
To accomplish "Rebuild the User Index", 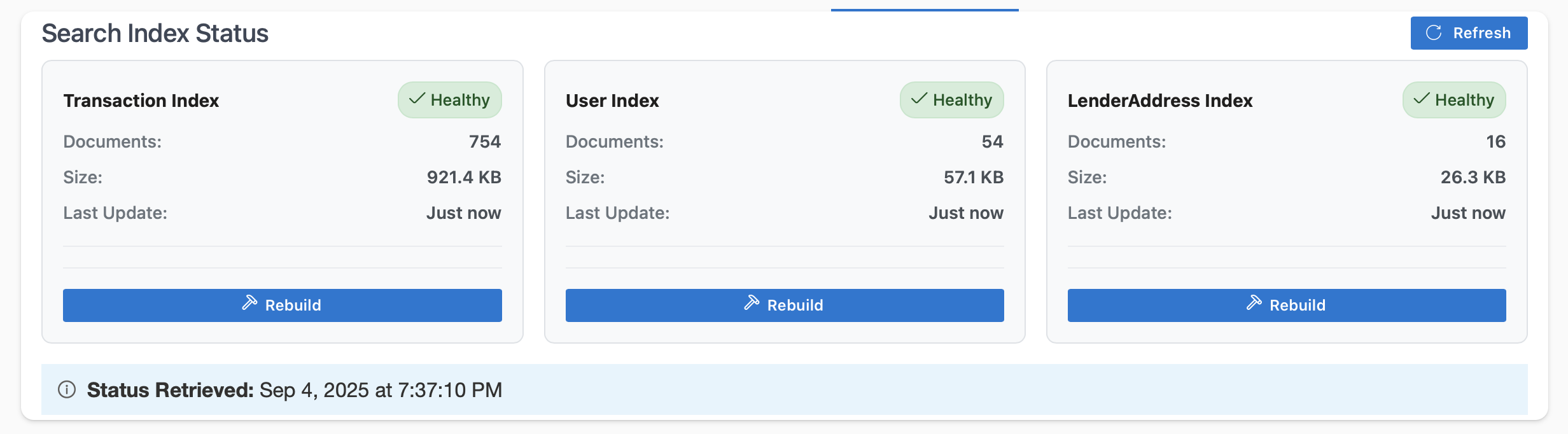I will point(784,305).
